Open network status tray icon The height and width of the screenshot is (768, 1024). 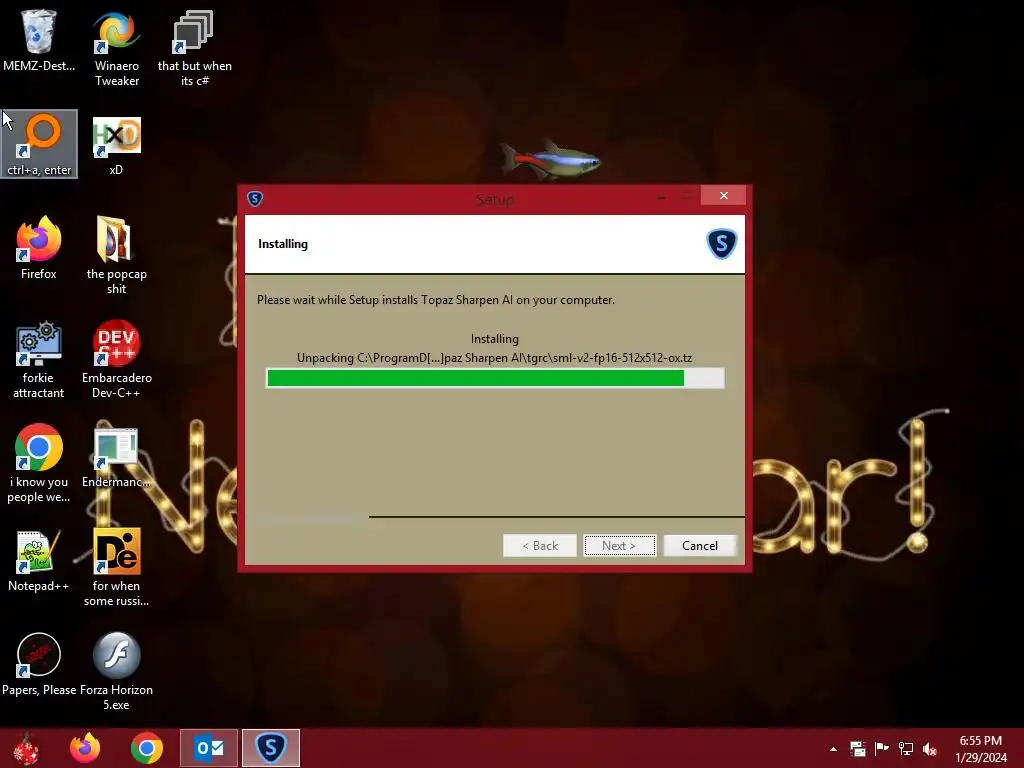coord(906,749)
